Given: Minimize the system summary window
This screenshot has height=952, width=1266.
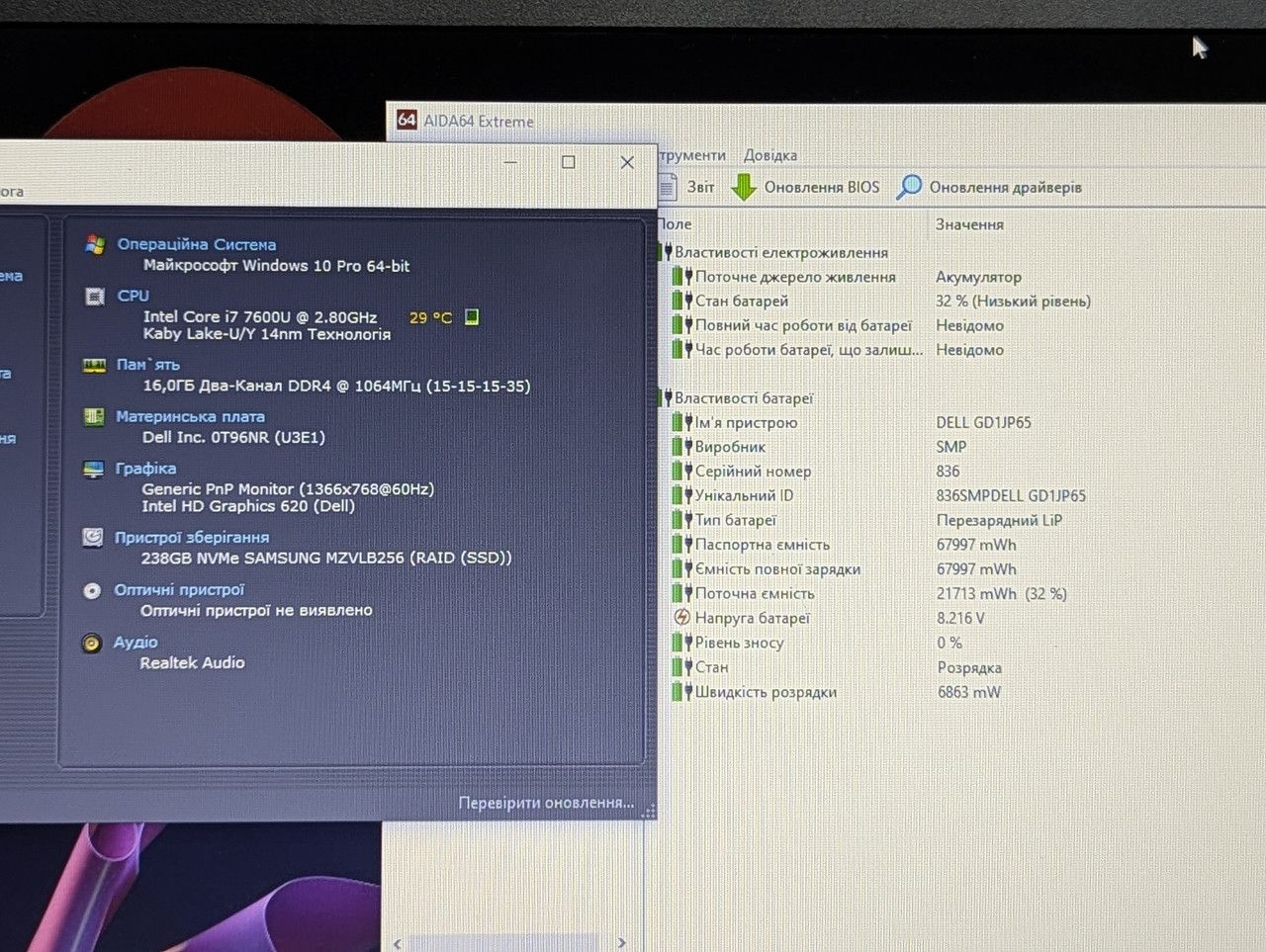Looking at the screenshot, I should click(x=510, y=162).
